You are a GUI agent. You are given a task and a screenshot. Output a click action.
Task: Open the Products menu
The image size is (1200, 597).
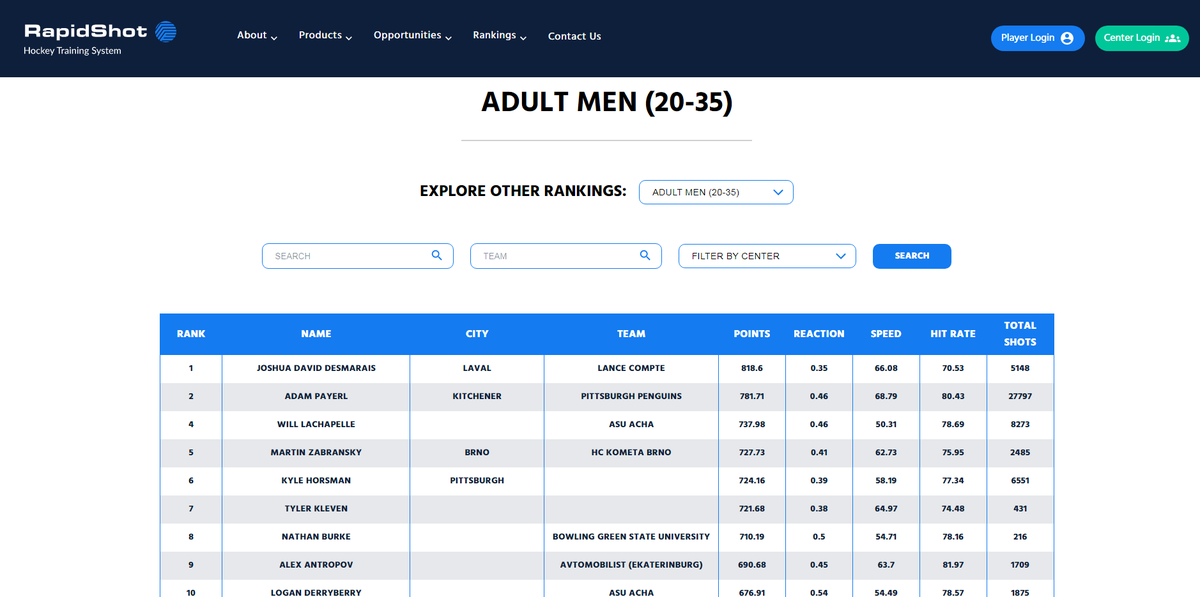point(325,36)
